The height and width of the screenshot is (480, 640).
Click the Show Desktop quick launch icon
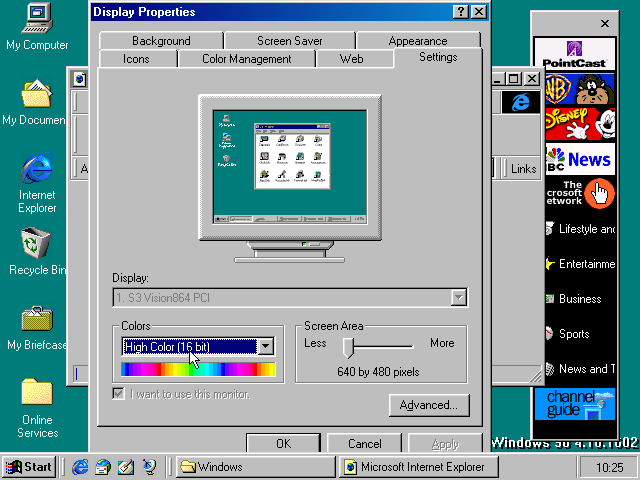(126, 467)
